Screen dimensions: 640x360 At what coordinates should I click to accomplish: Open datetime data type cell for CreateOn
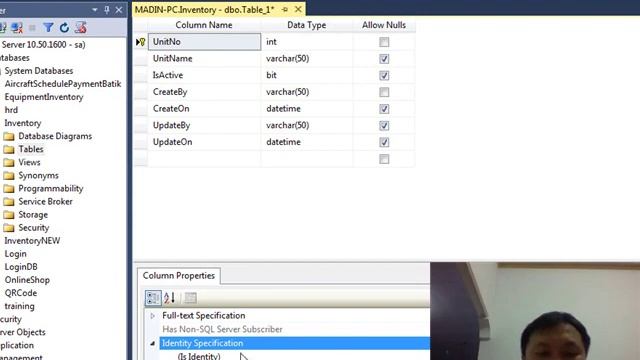(x=307, y=109)
